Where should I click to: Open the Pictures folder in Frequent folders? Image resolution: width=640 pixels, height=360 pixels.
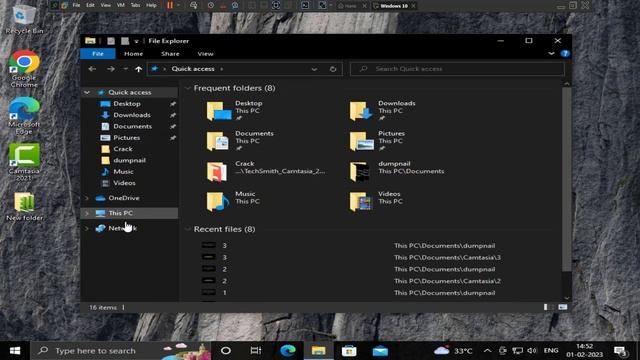[x=377, y=141]
